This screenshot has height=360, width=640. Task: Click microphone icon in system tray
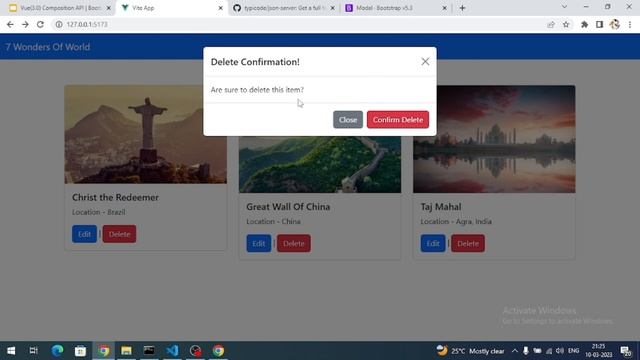point(526,351)
